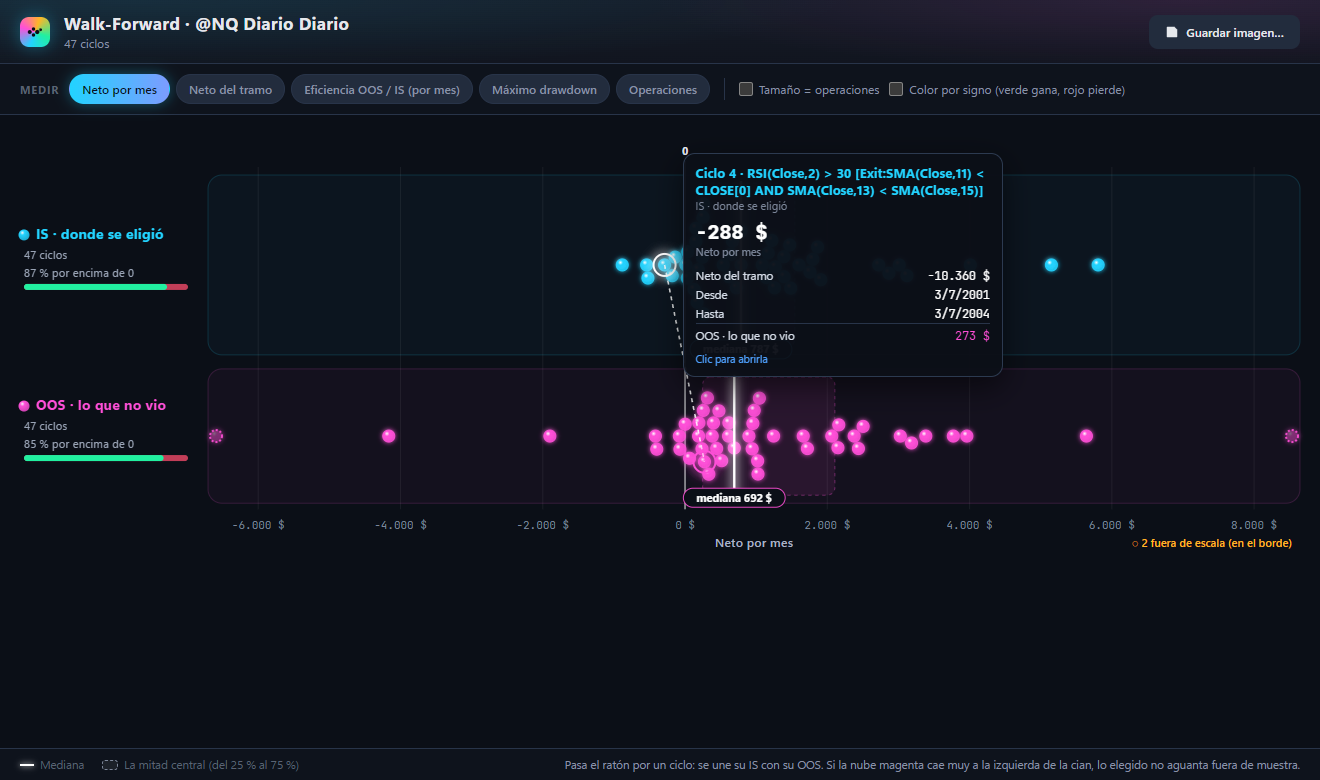The width and height of the screenshot is (1320, 780).
Task: Toggle the 'Color por signo' checkbox
Action: (x=896, y=89)
